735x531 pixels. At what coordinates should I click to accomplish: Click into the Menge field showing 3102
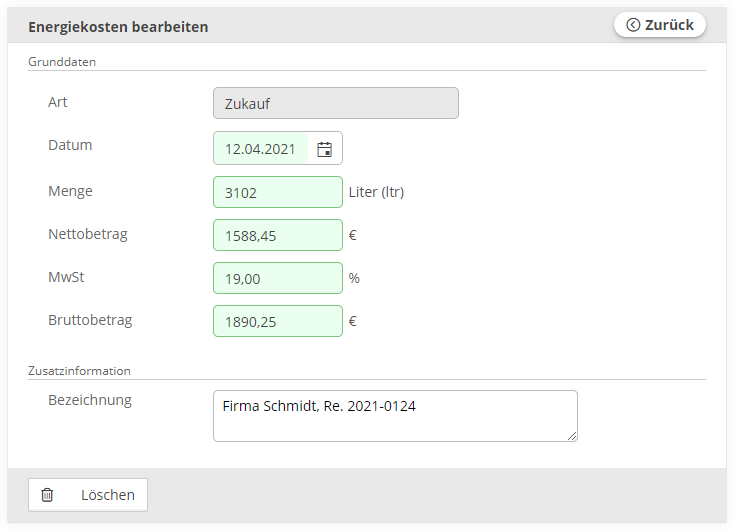click(x=278, y=192)
